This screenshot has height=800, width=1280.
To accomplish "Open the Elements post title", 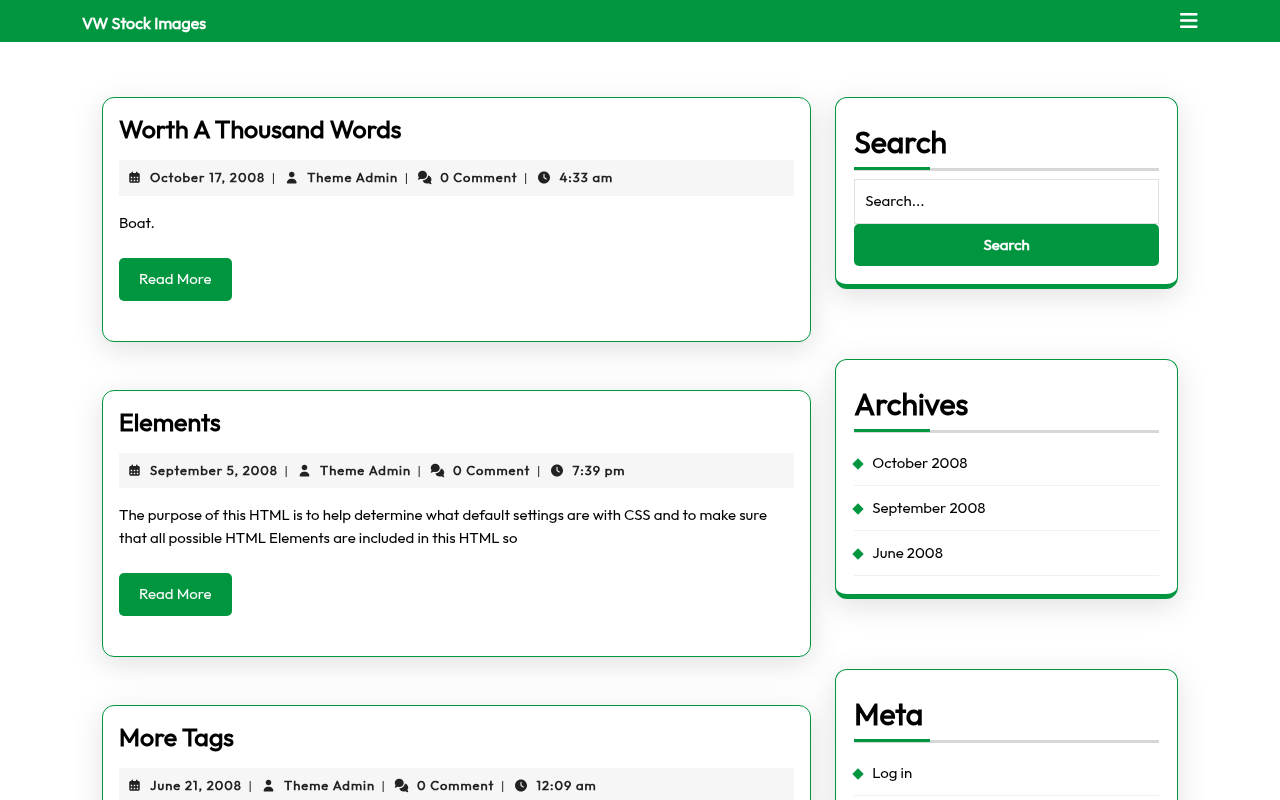I will [x=170, y=423].
